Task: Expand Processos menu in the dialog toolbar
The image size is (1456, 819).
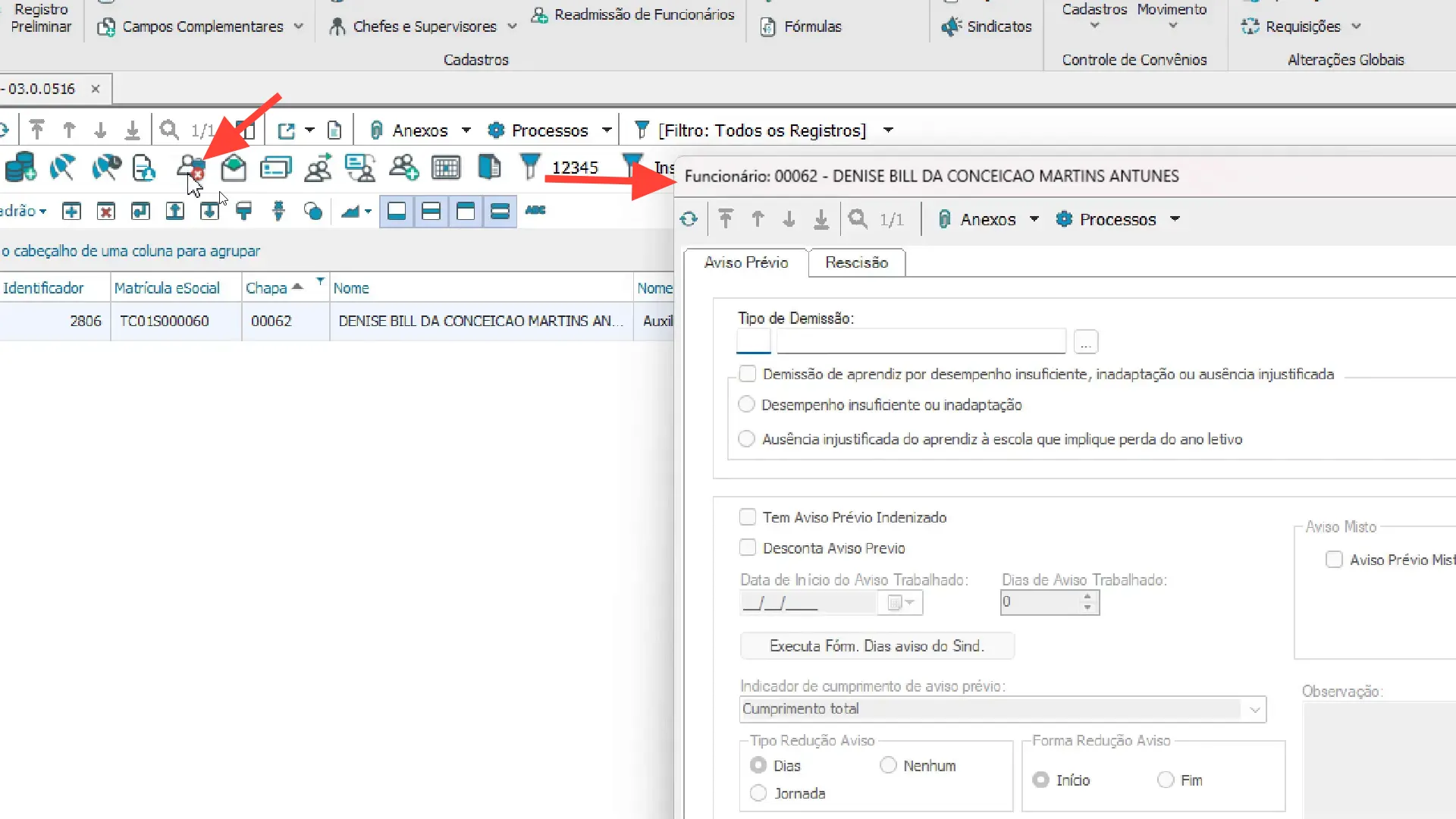Action: coord(1175,219)
